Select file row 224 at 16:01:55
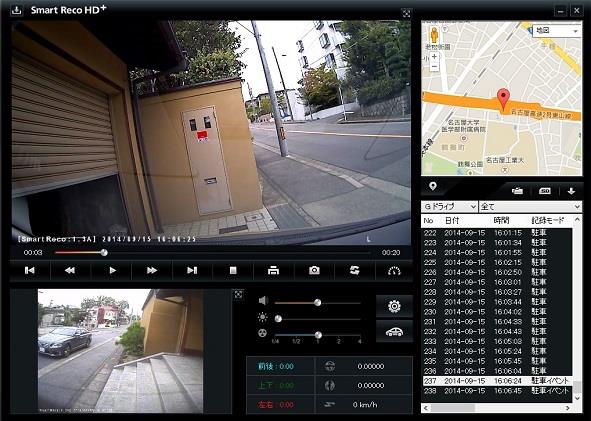591x421 pixels. click(x=497, y=253)
